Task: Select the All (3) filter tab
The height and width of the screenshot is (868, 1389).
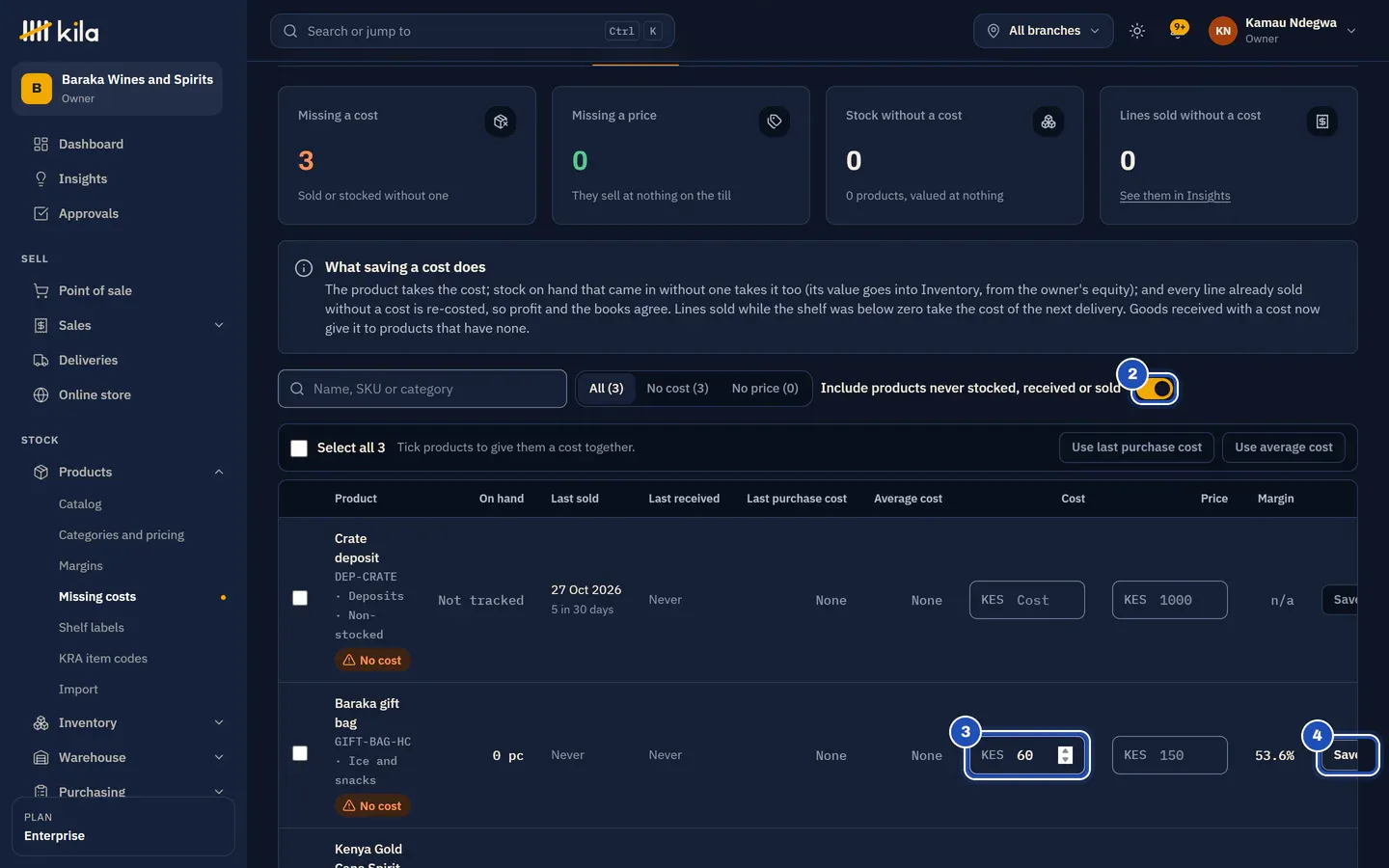Action: (606, 389)
